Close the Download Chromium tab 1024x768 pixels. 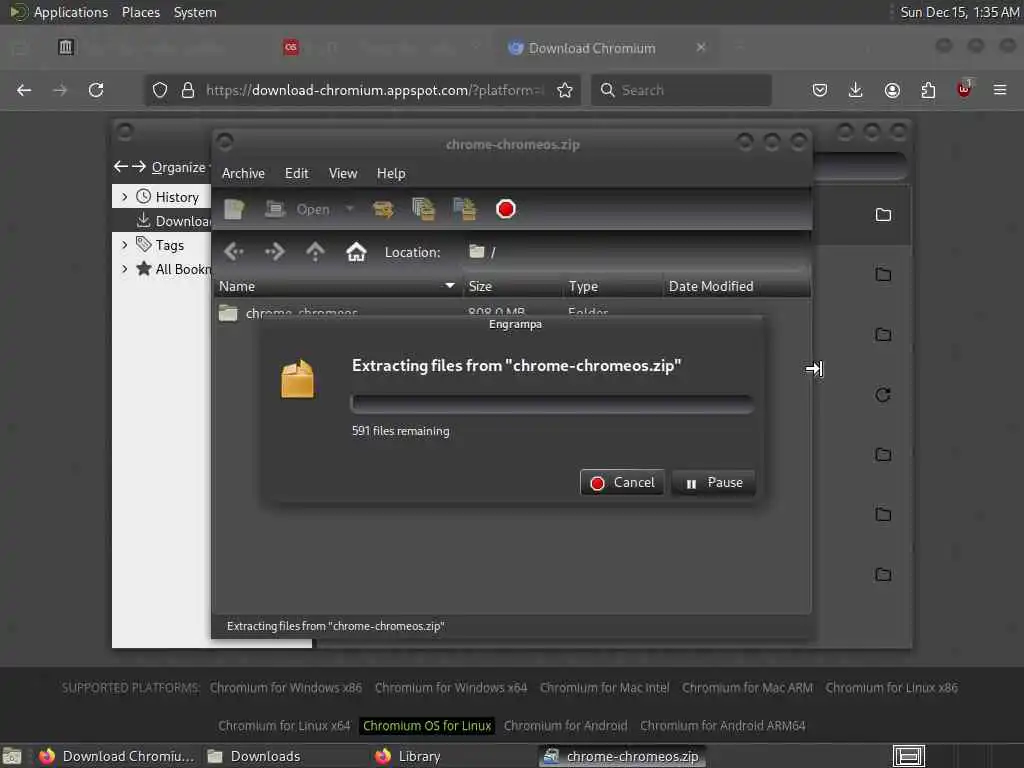pos(701,48)
